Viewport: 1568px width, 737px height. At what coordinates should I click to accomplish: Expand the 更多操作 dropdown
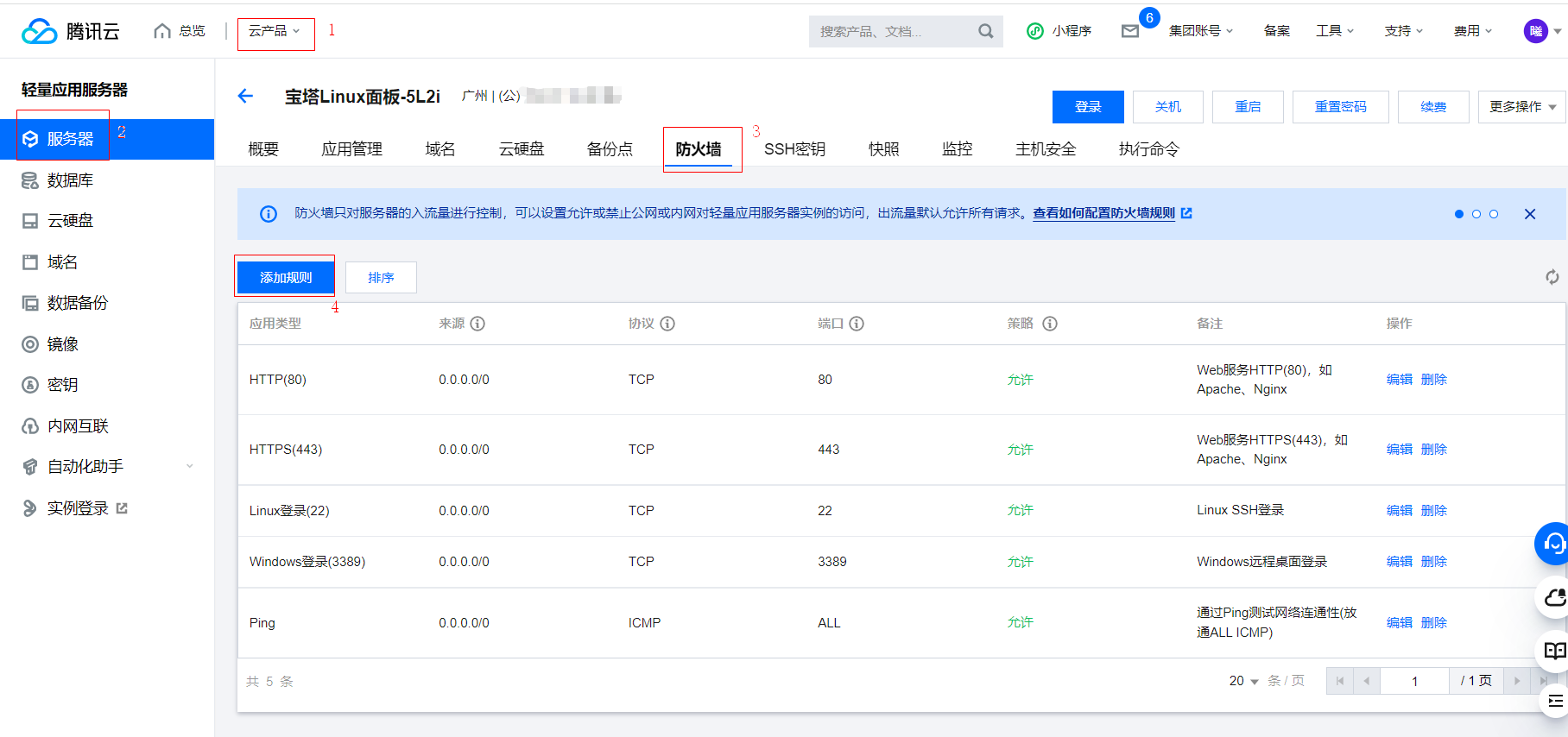click(x=1522, y=107)
